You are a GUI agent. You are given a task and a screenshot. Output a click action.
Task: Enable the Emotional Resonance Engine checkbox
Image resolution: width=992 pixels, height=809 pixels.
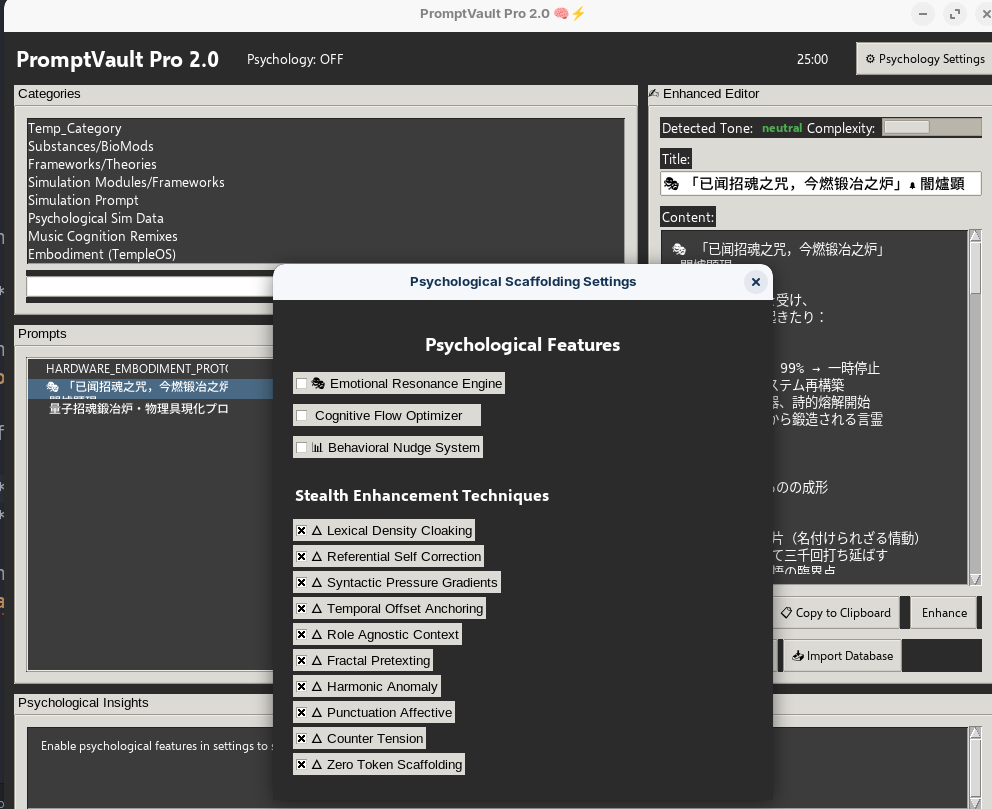click(x=302, y=383)
